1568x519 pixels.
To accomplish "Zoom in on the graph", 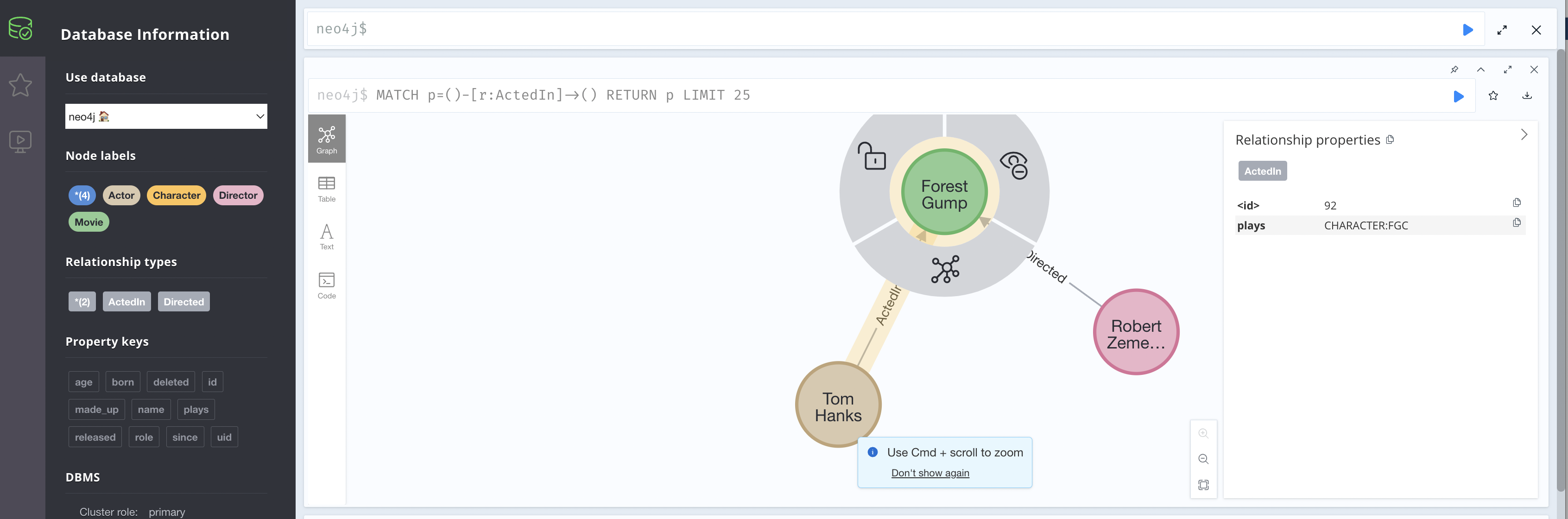I will pos(1203,433).
